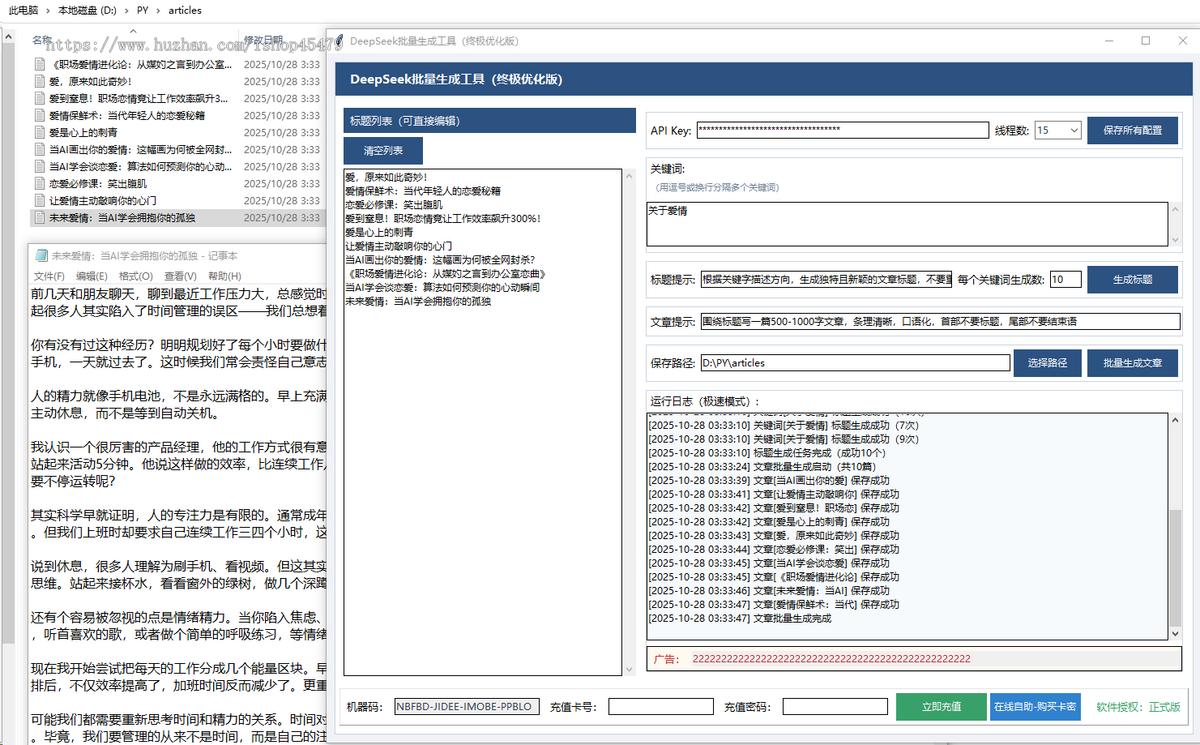1200x745 pixels.
Task: Open 编辑(E) menu in Notepad
Action: coord(92,276)
